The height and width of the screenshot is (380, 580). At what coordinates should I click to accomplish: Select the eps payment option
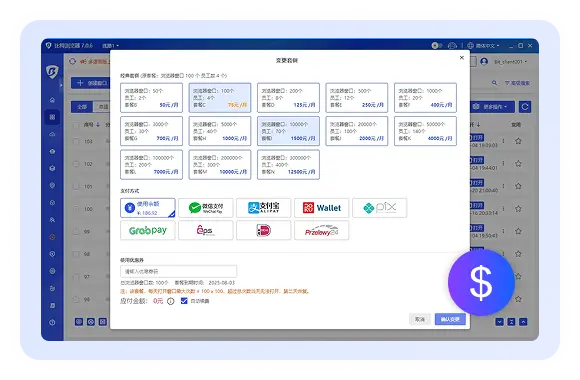click(x=206, y=231)
